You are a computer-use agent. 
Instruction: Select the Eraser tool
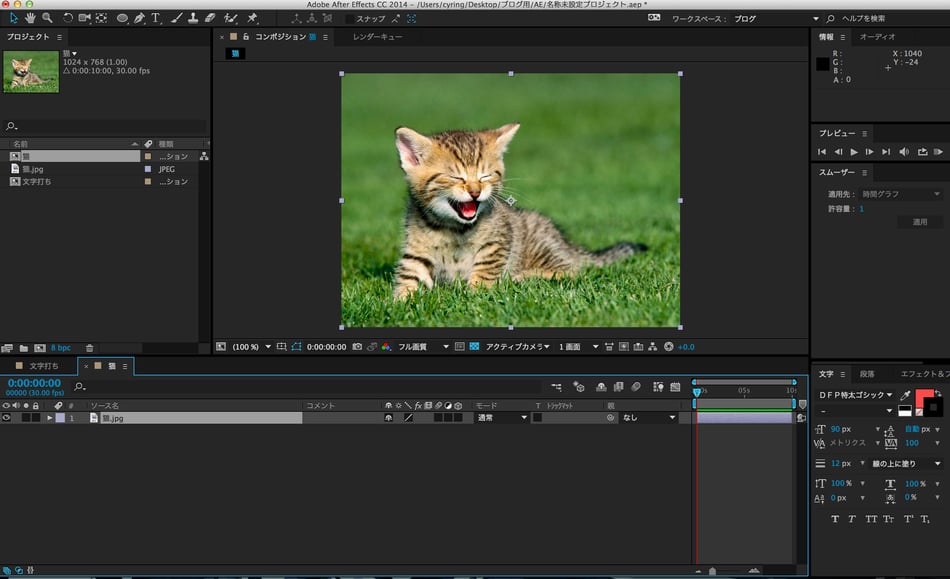[x=210, y=18]
